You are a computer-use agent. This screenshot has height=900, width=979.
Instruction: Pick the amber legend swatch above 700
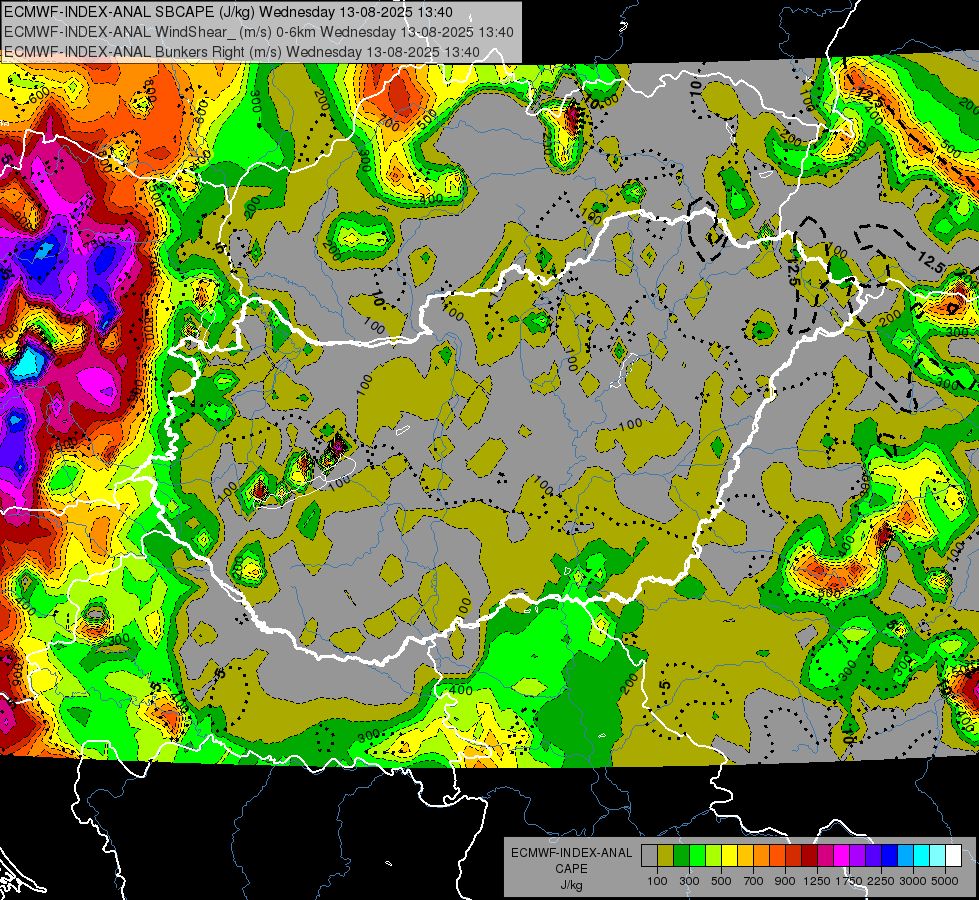tap(745, 855)
